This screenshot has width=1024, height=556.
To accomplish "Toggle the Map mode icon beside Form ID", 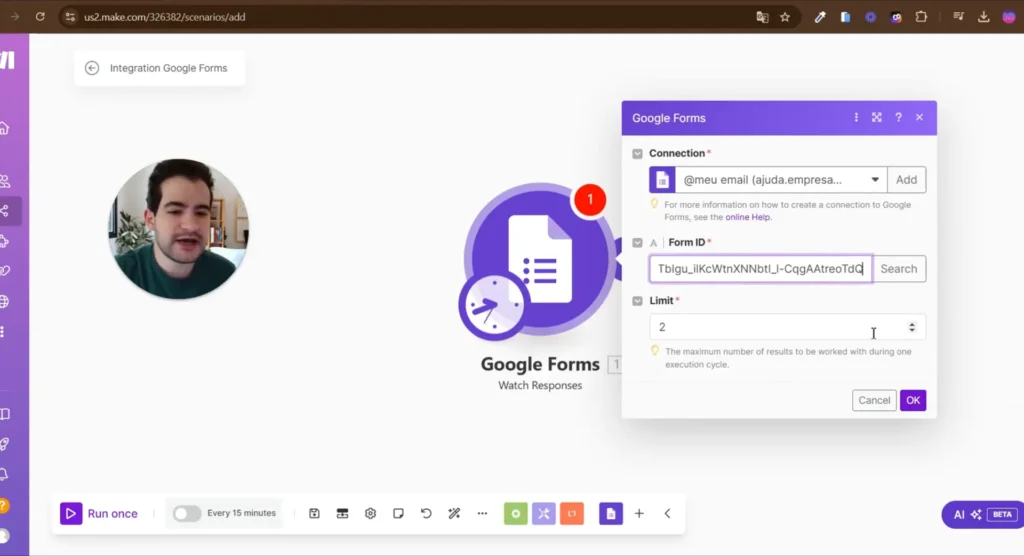I will 653,243.
